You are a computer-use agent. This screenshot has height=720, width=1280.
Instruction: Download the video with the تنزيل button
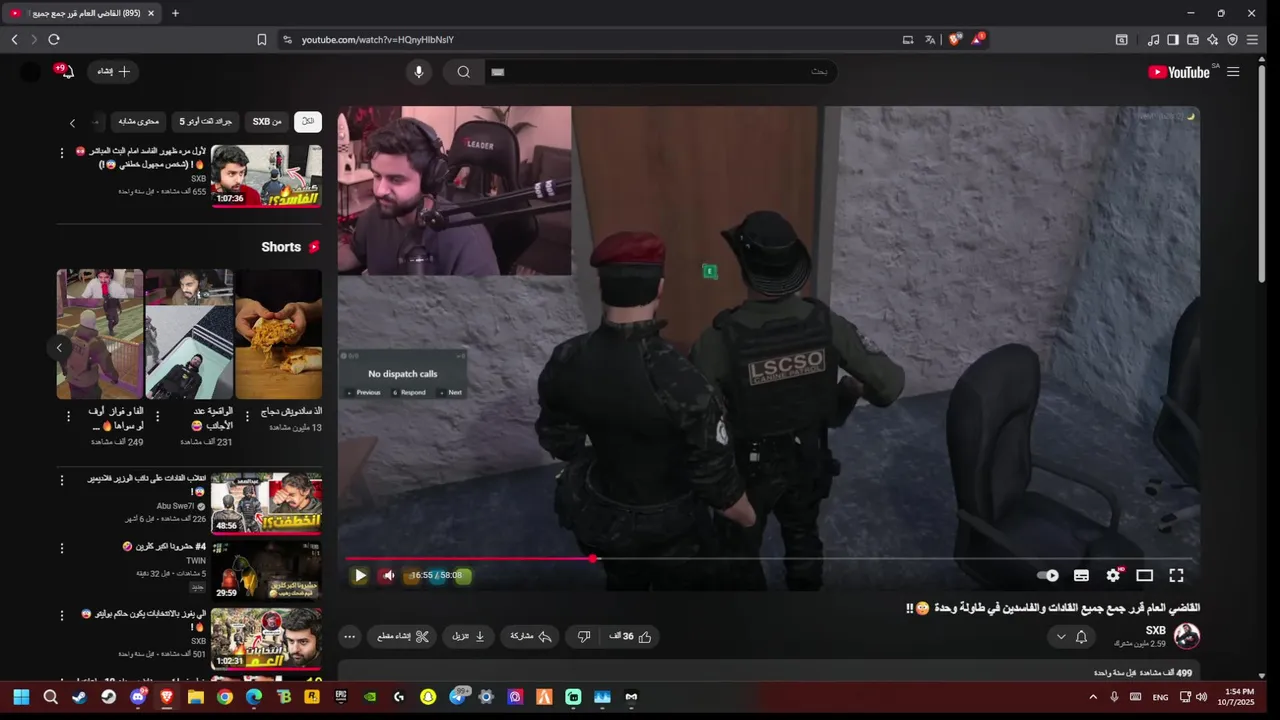469,636
